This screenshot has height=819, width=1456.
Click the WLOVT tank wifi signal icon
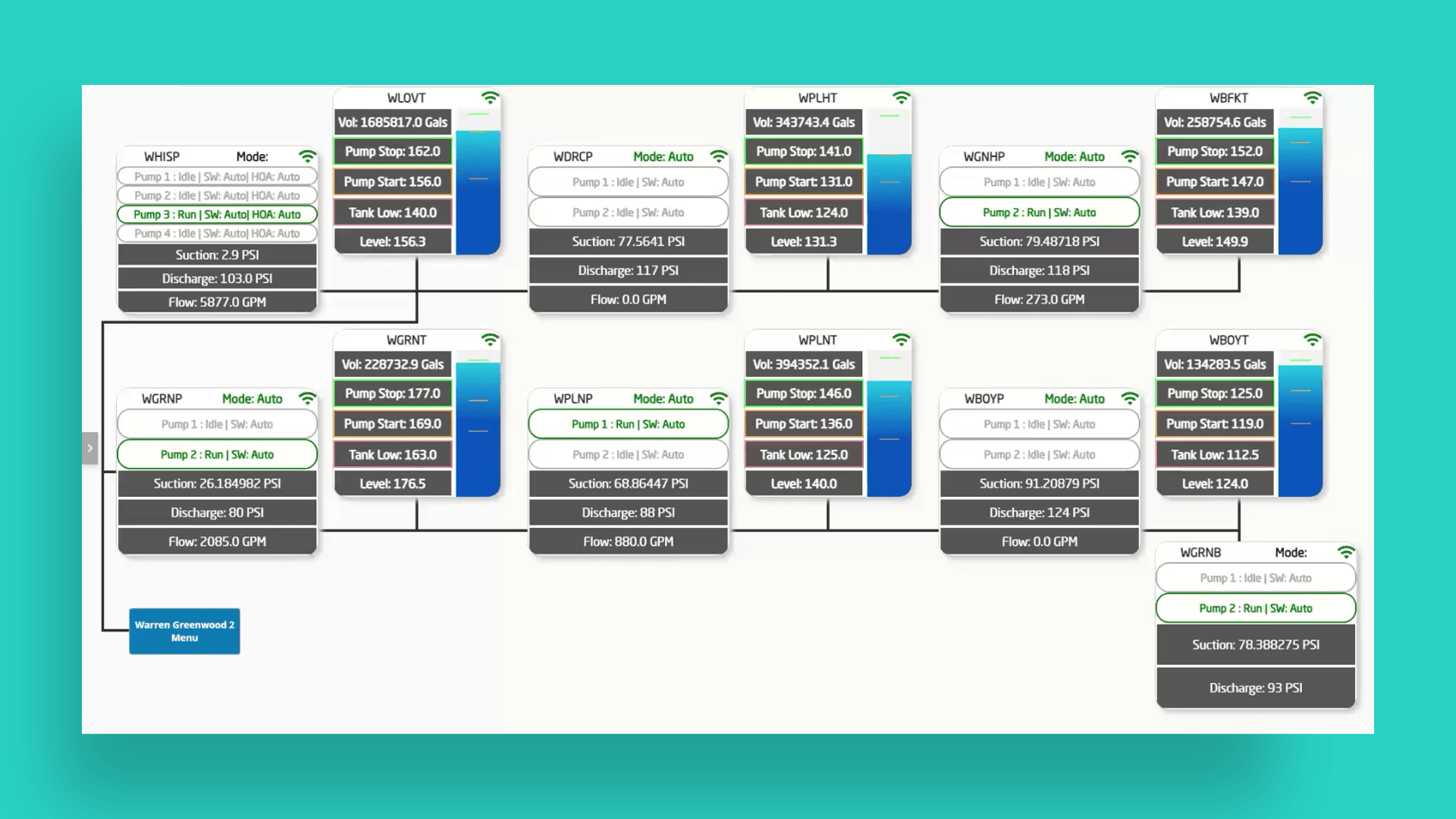coord(491,98)
